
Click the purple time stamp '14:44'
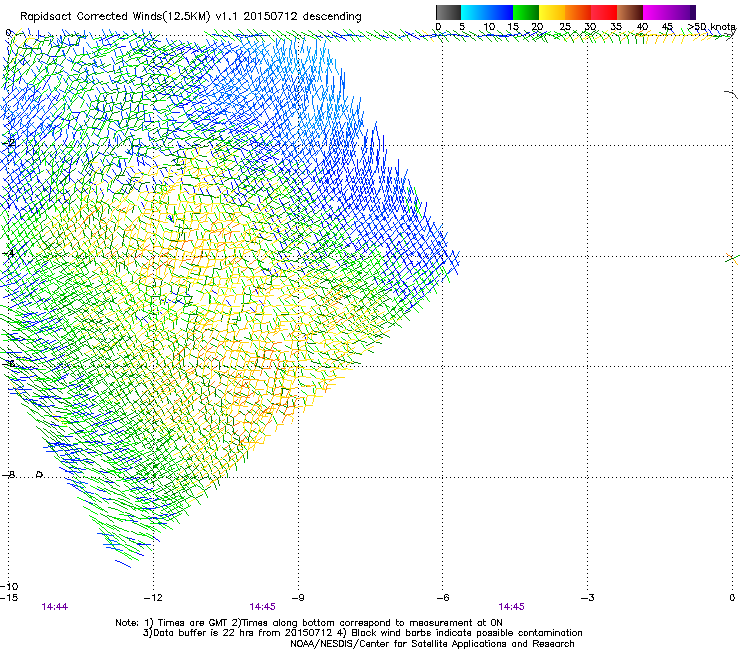coord(55,607)
